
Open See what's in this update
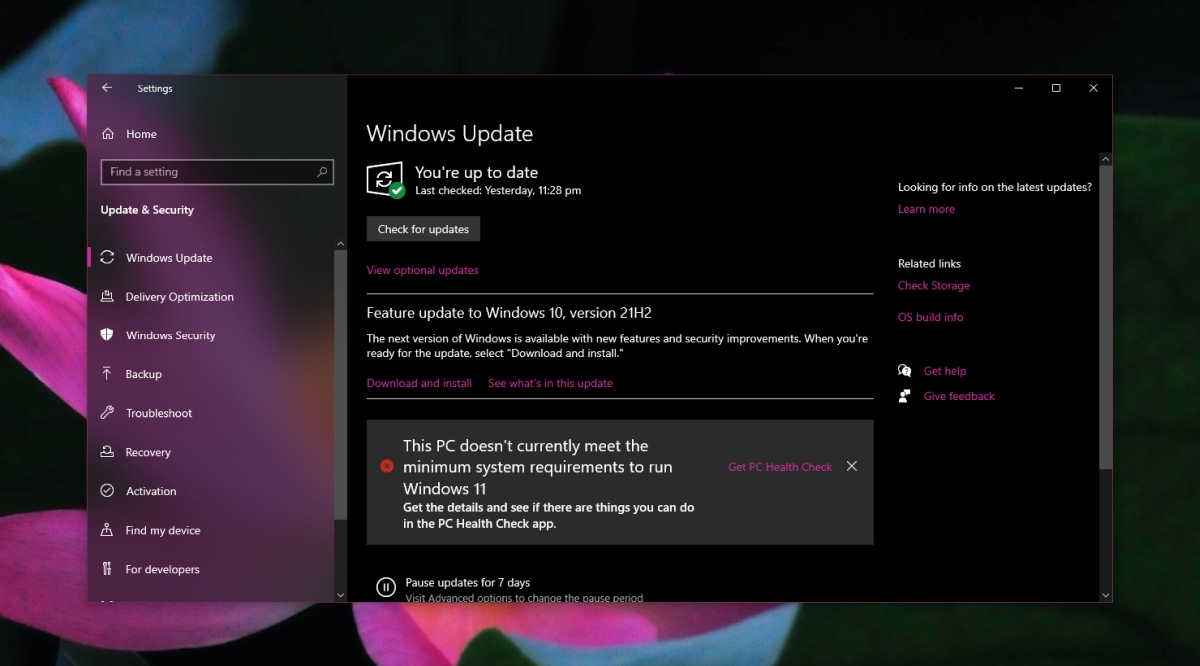click(x=550, y=383)
